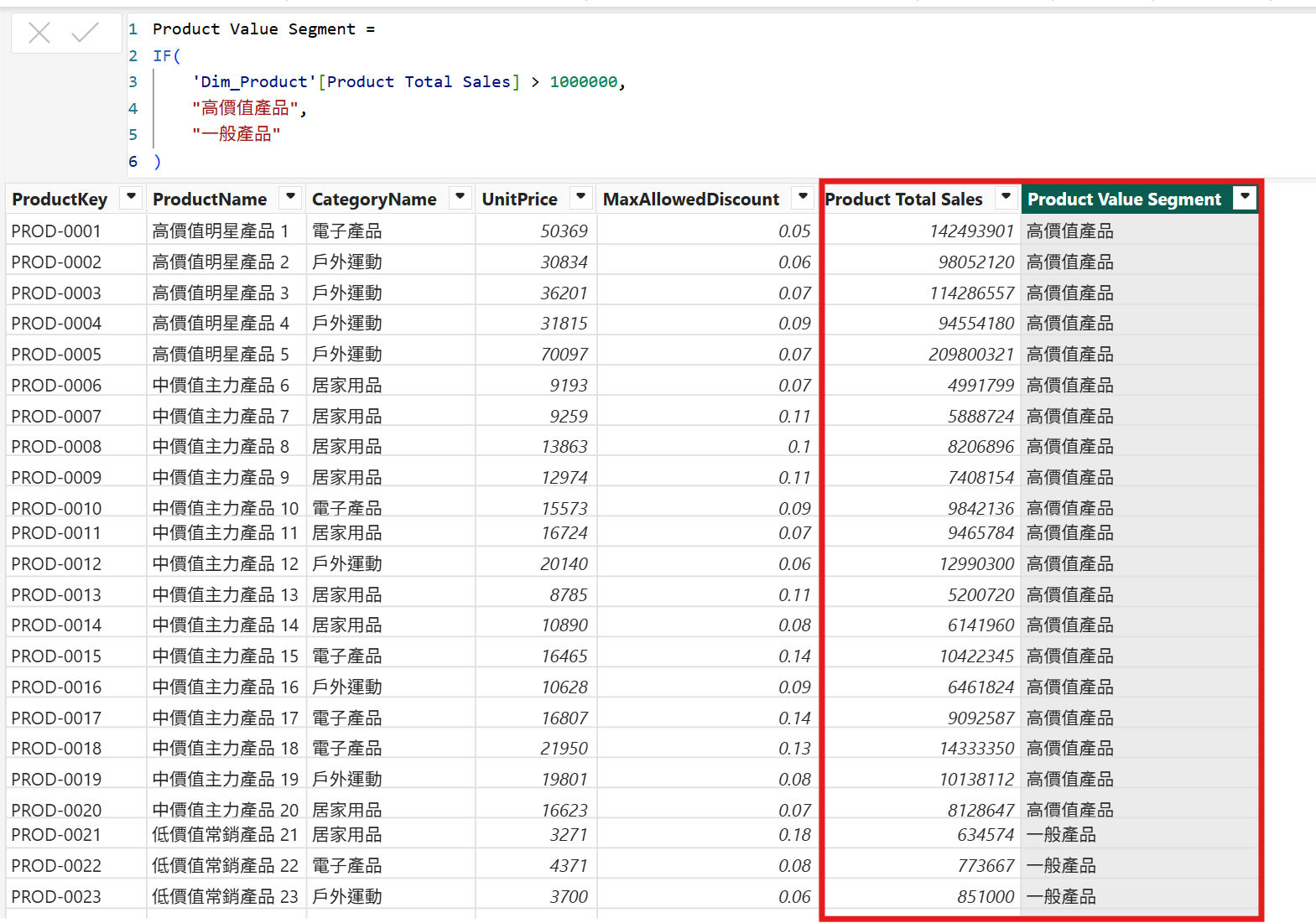Viewport: 1316px width, 923px height.
Task: Open the MaxAllowedDiscount column filter dropdown
Action: pos(804,198)
